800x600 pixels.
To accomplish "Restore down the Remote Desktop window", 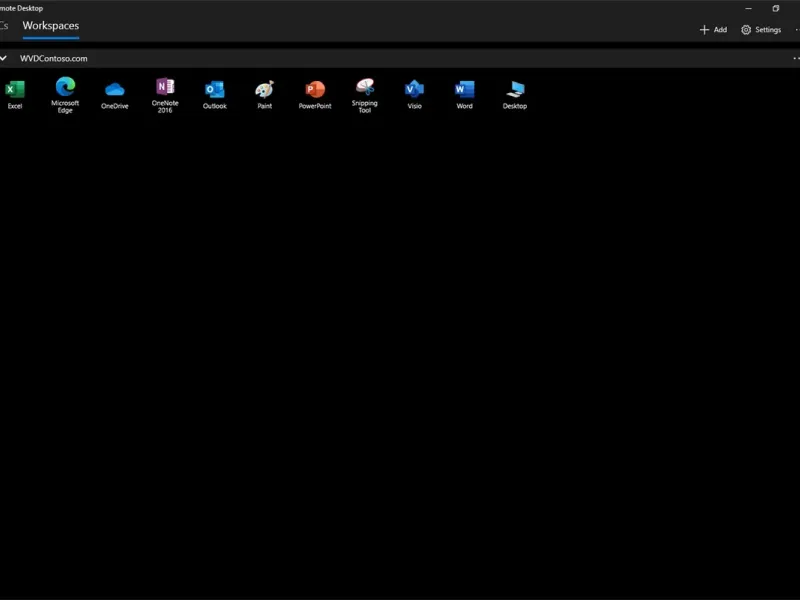I will coord(776,8).
